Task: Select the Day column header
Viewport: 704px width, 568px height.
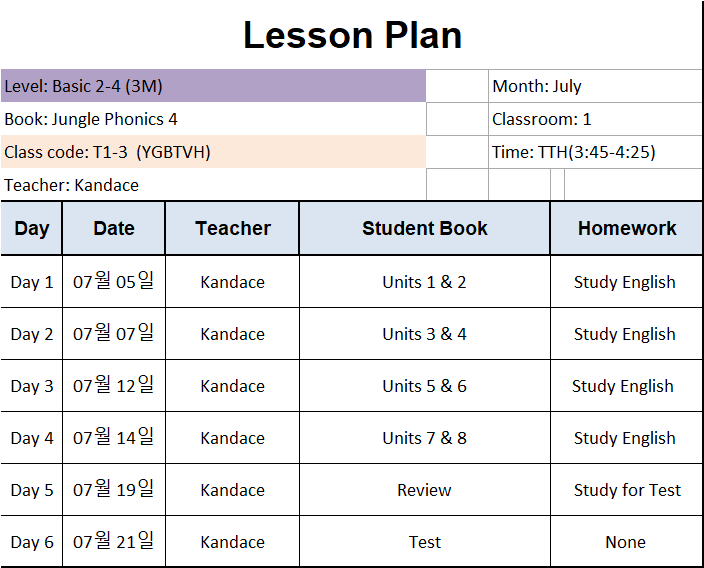Action: [x=31, y=228]
